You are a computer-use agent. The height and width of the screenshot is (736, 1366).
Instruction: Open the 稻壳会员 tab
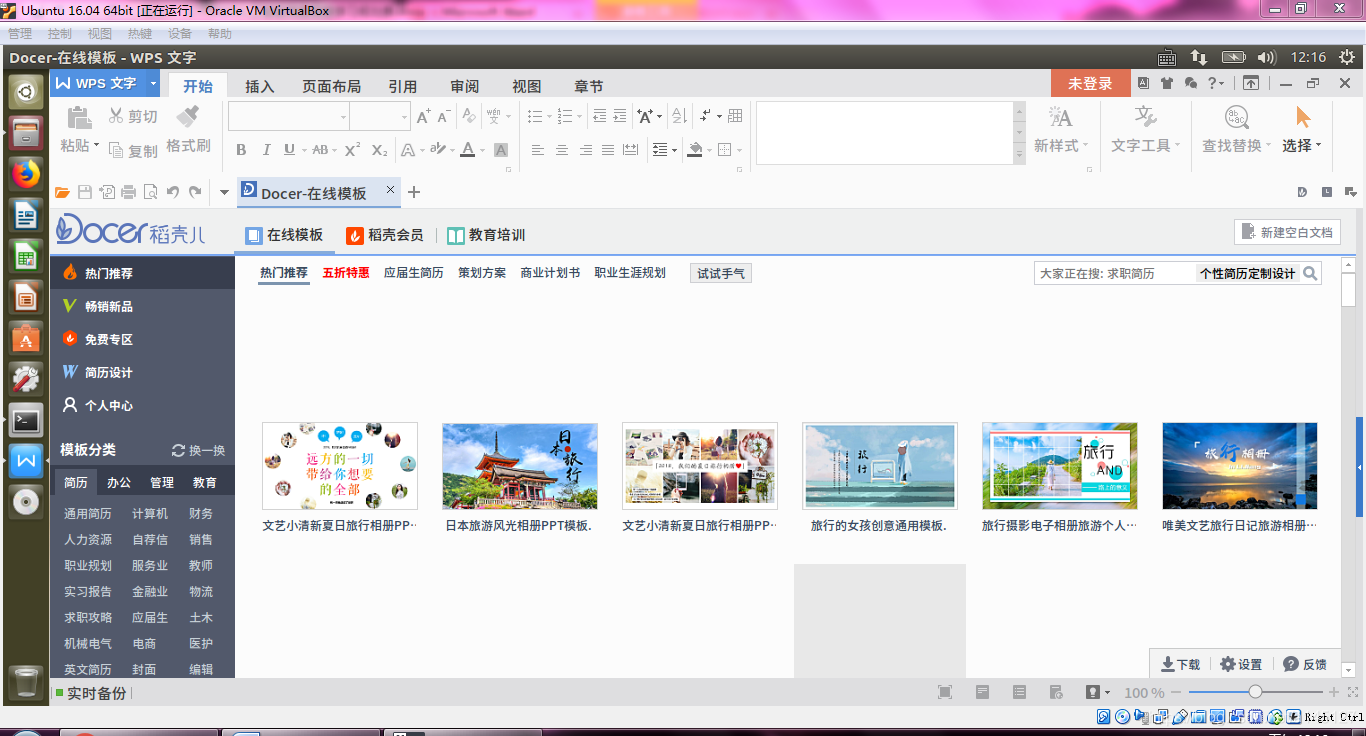[x=385, y=235]
